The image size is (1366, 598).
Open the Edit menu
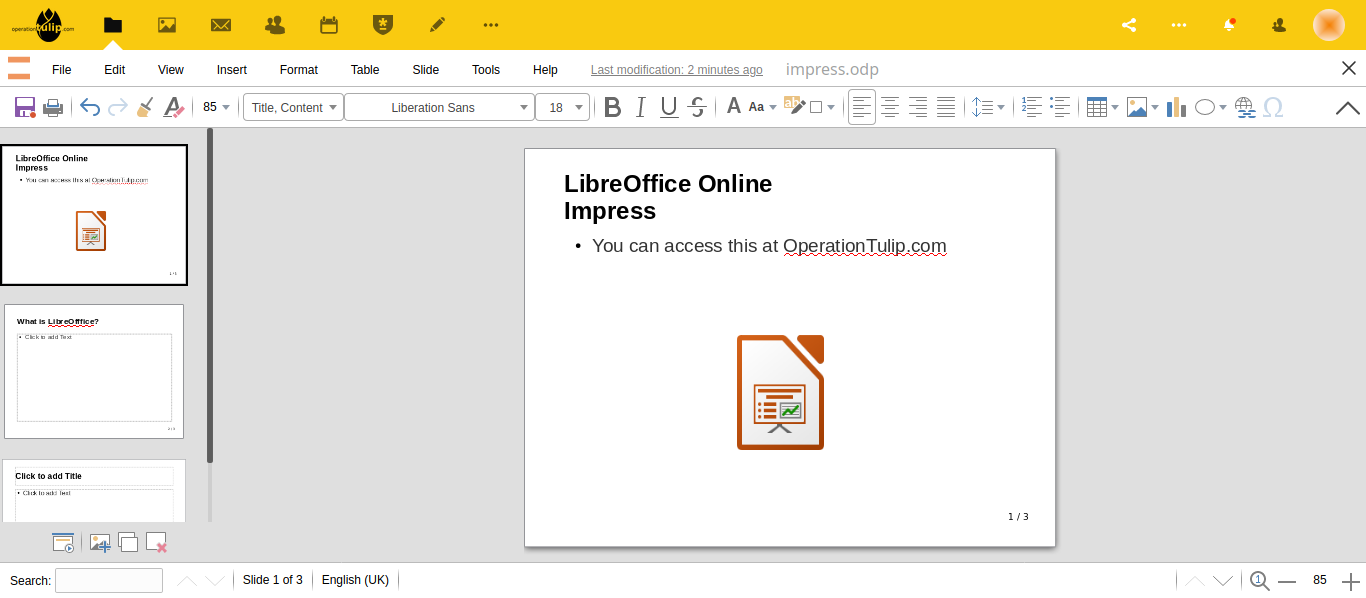tap(114, 70)
